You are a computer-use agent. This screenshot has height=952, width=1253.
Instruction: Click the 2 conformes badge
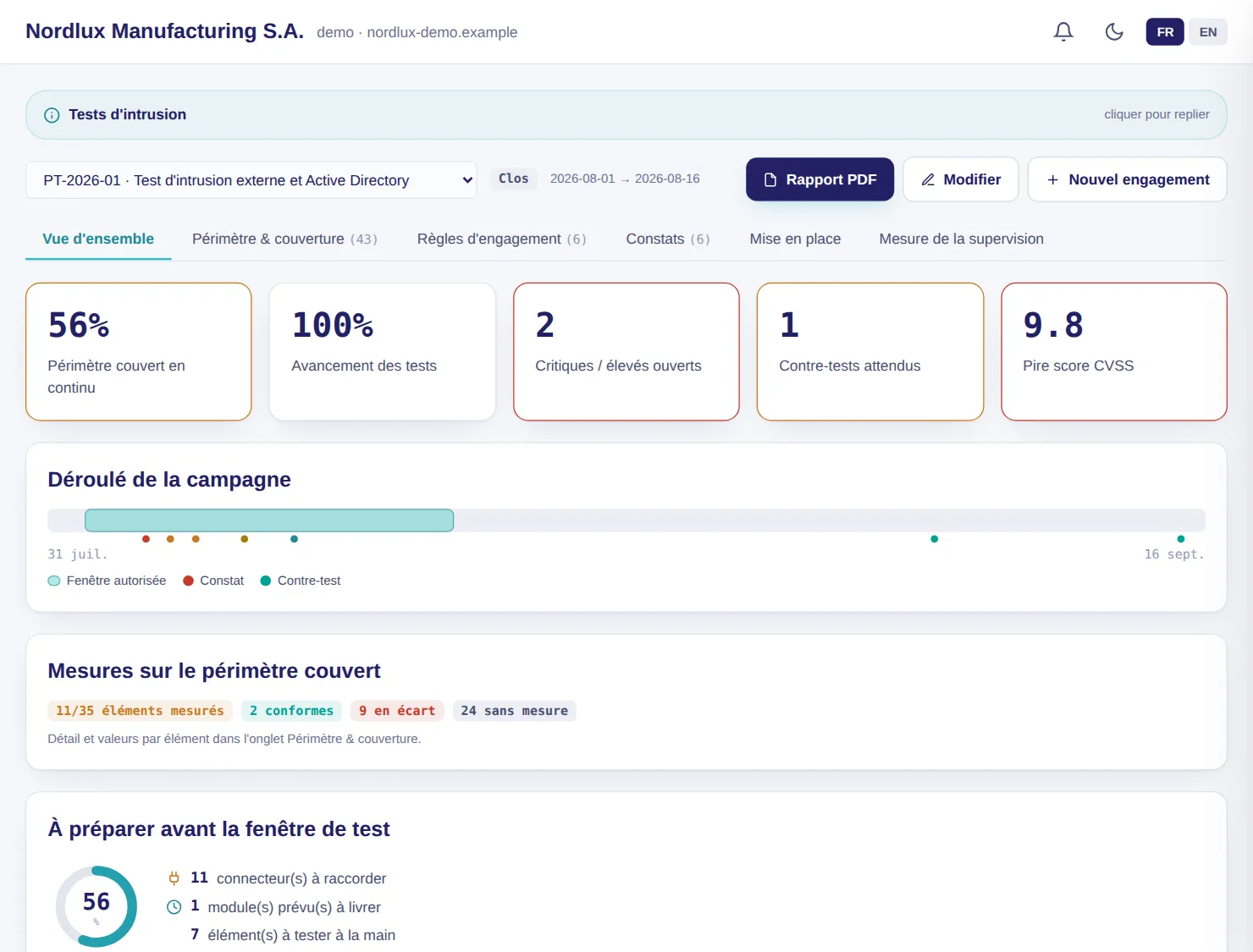(291, 711)
